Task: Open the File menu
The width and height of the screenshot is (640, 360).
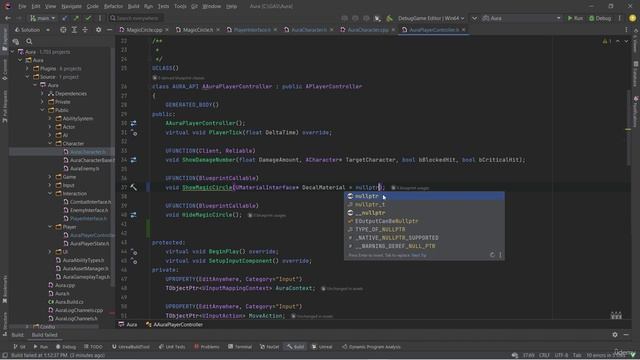Action: 22,7
